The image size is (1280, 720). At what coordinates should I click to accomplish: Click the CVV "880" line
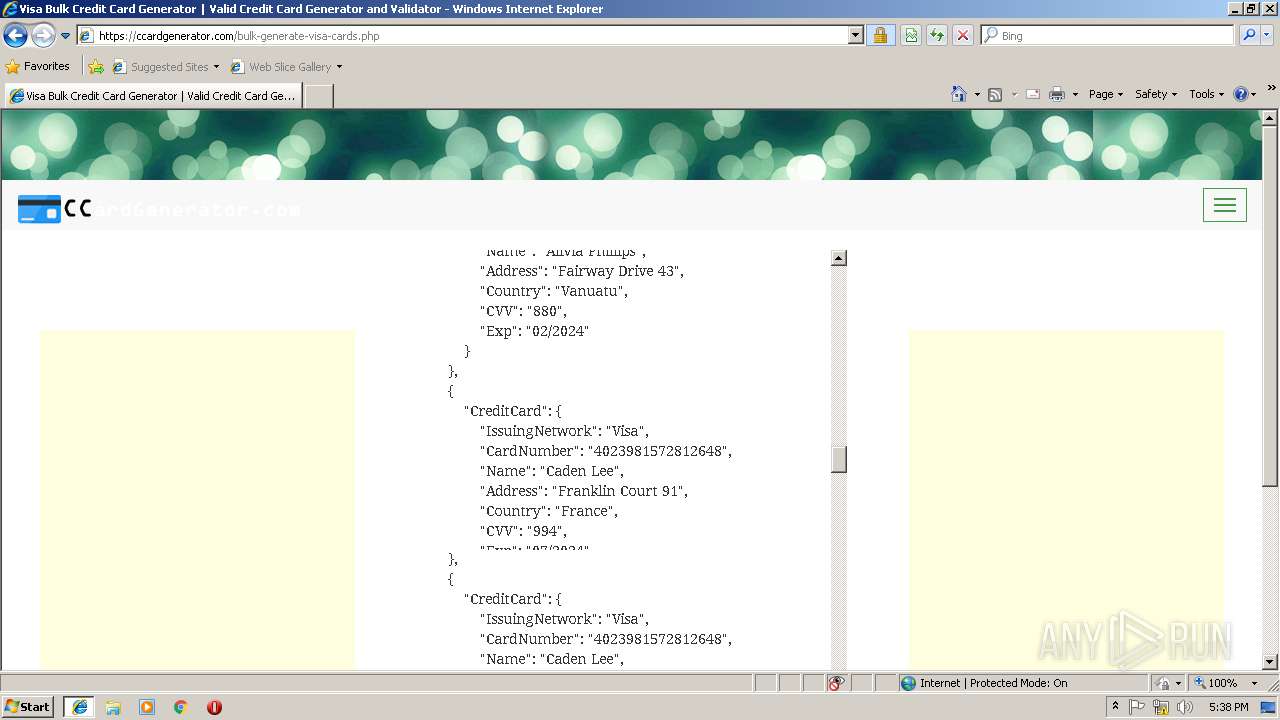[523, 311]
